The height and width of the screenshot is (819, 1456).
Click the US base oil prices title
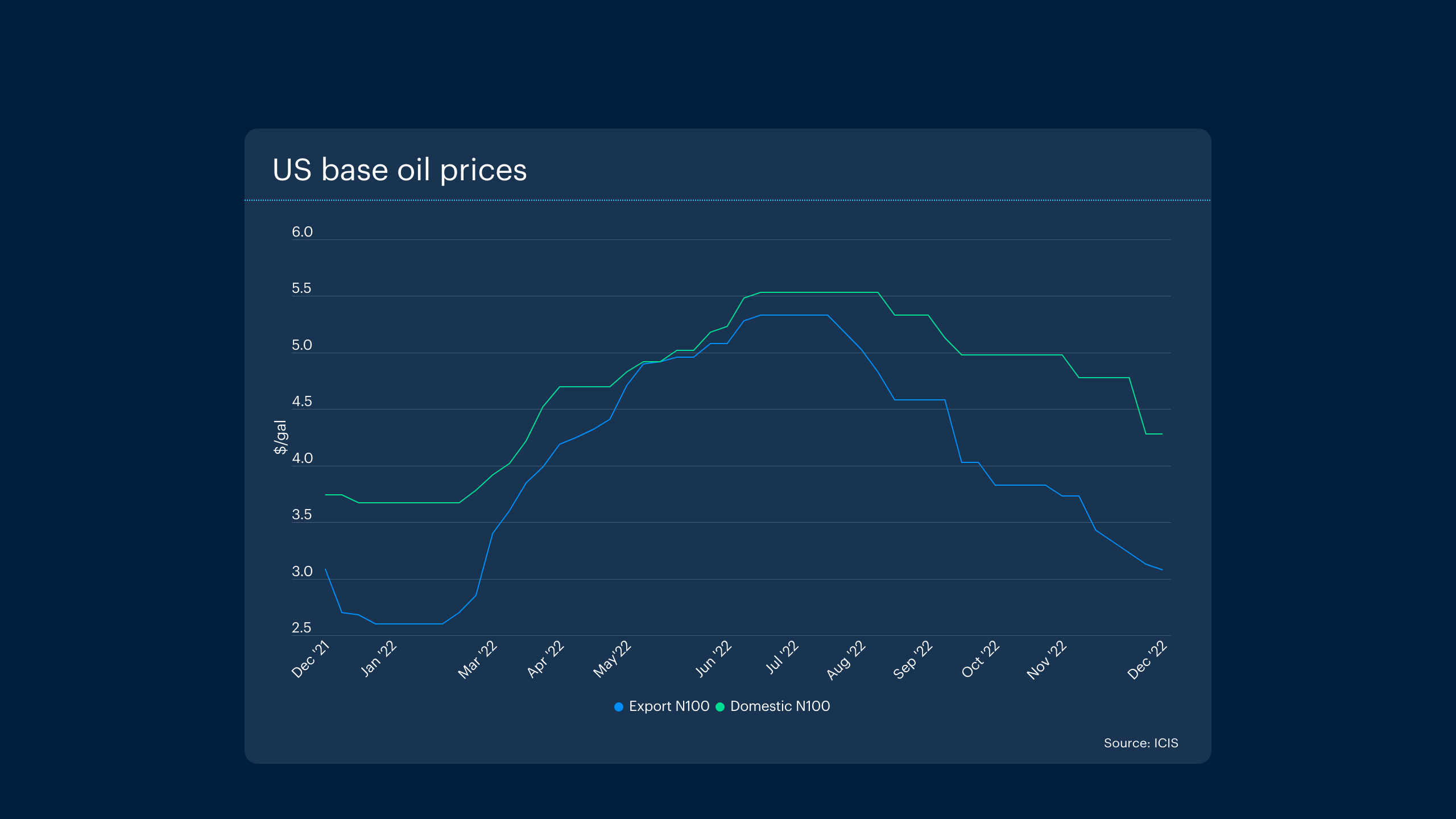pyautogui.click(x=399, y=169)
